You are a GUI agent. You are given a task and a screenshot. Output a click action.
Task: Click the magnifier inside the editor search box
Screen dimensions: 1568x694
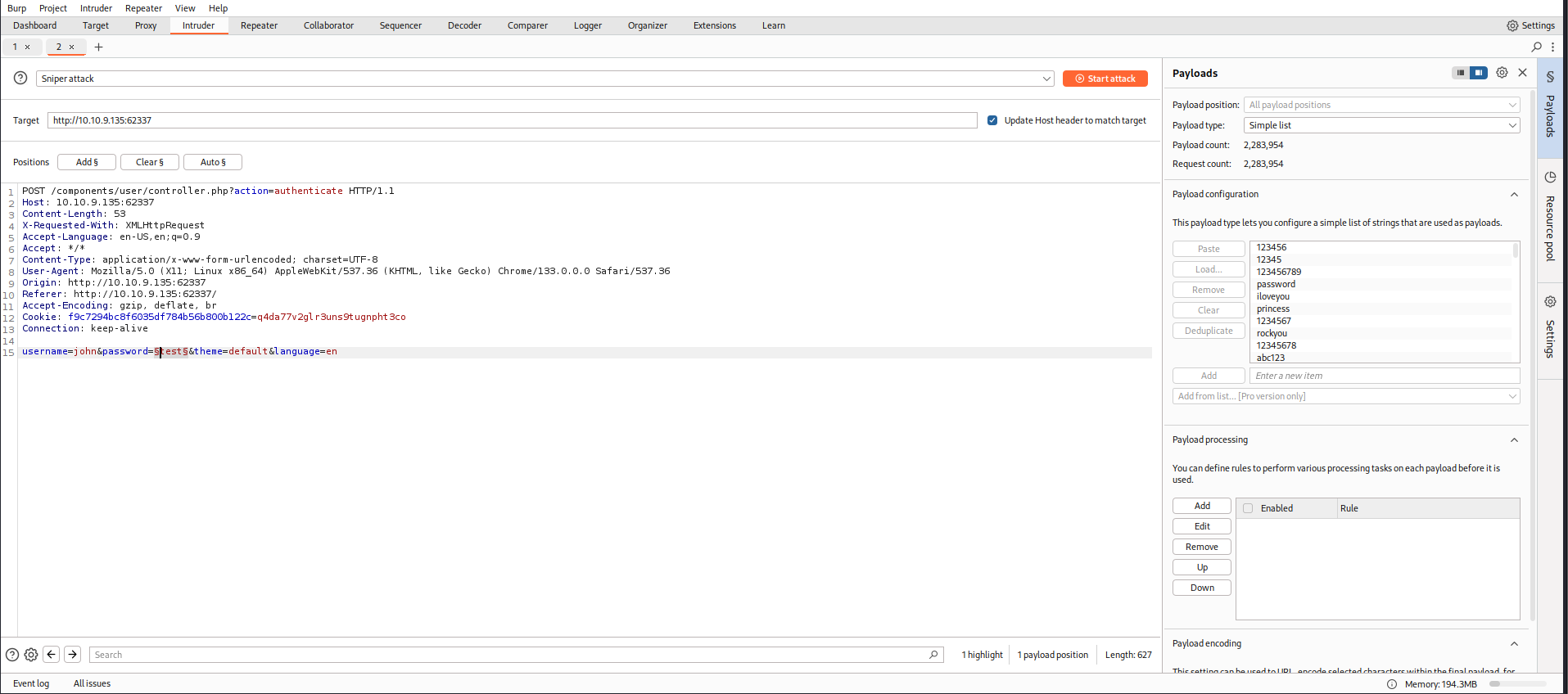pyautogui.click(x=933, y=655)
